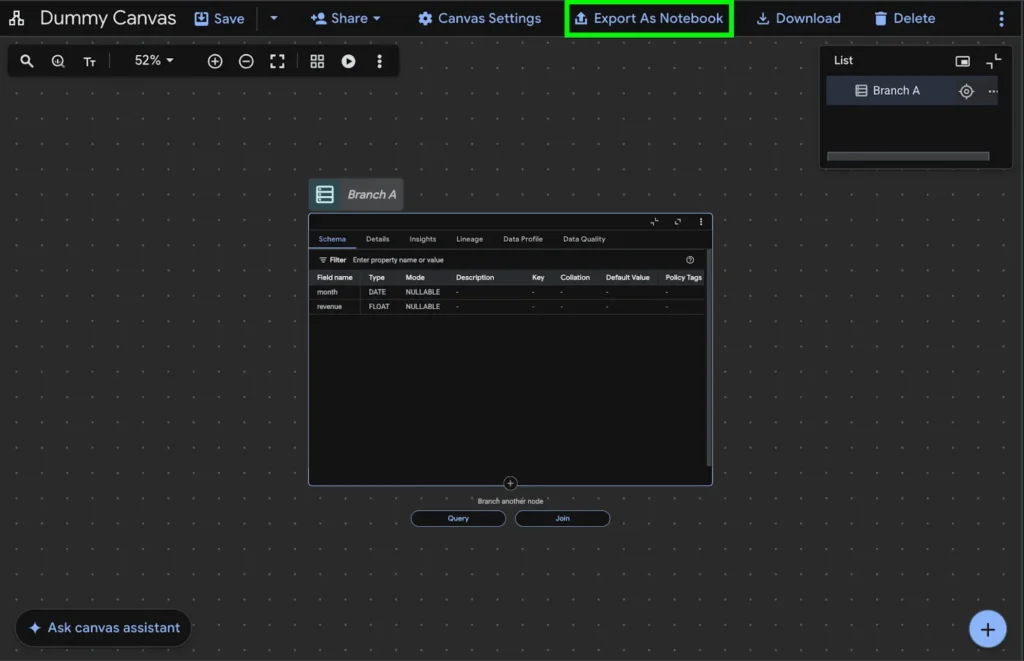Open the 52% zoom level dropdown

coord(154,61)
